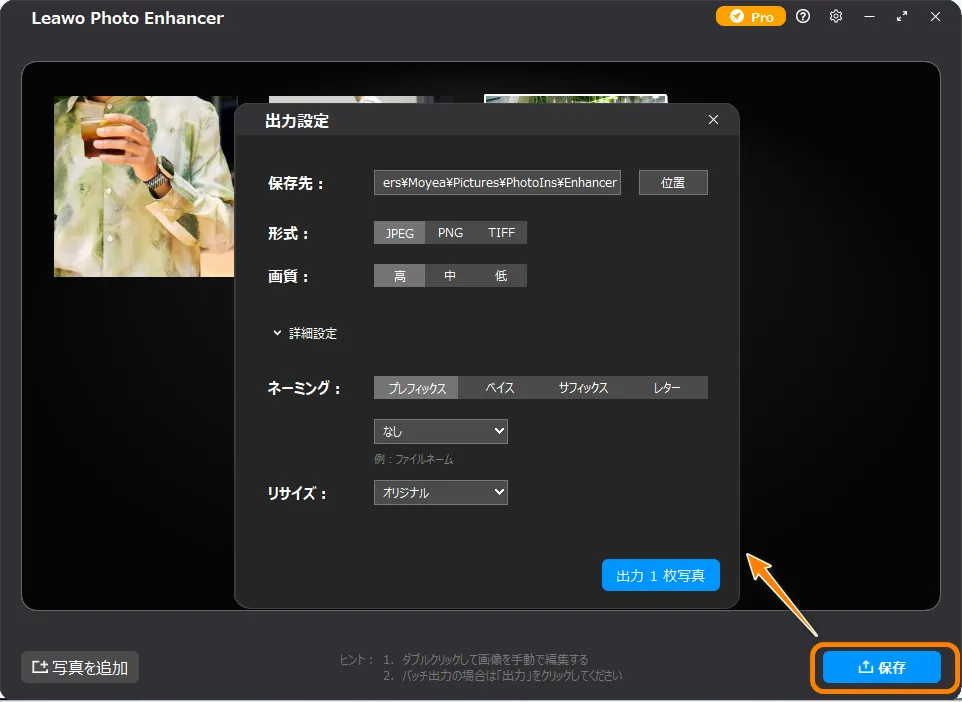Click the orange Pro upgrade badge

[x=751, y=17]
